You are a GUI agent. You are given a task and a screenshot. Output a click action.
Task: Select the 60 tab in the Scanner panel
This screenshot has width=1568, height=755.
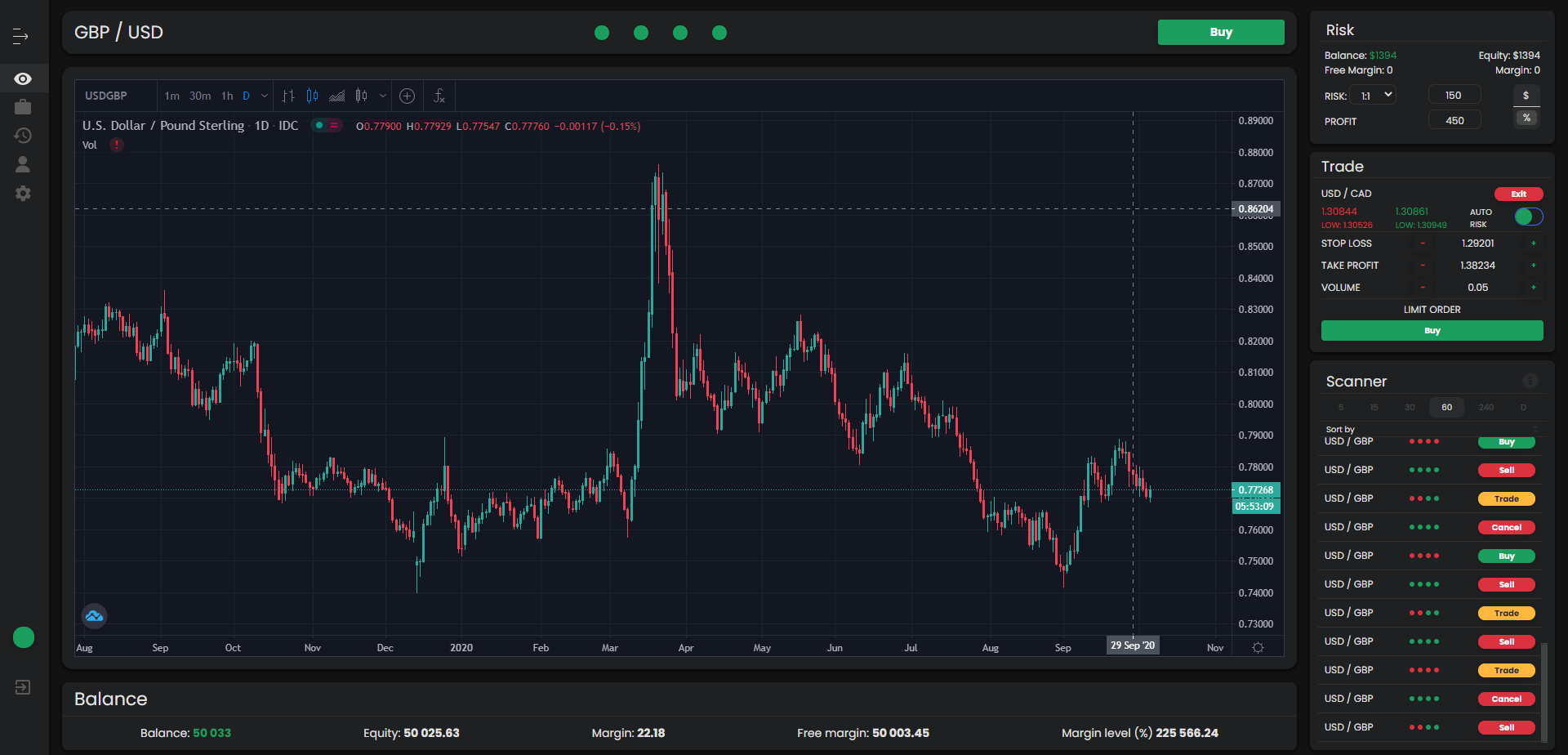point(1446,407)
